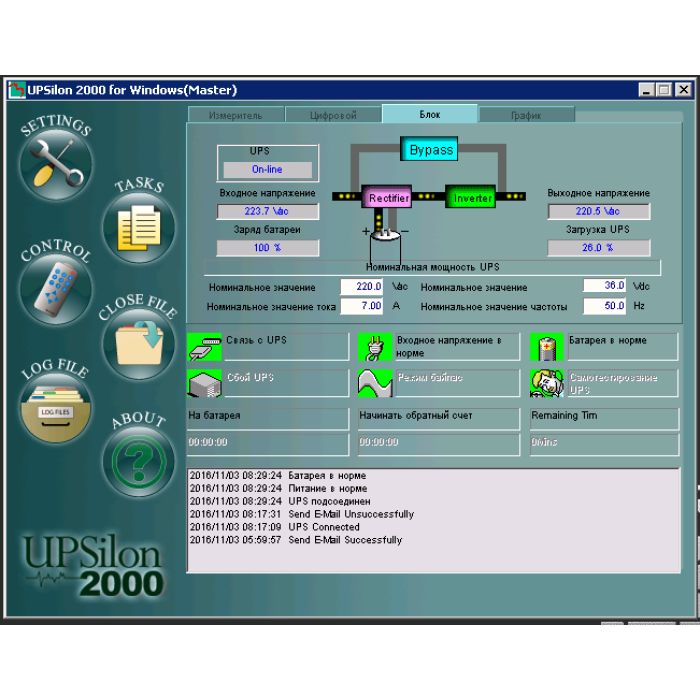Click the pink Rectifier block
Screen dimensions: 700x700
click(388, 198)
